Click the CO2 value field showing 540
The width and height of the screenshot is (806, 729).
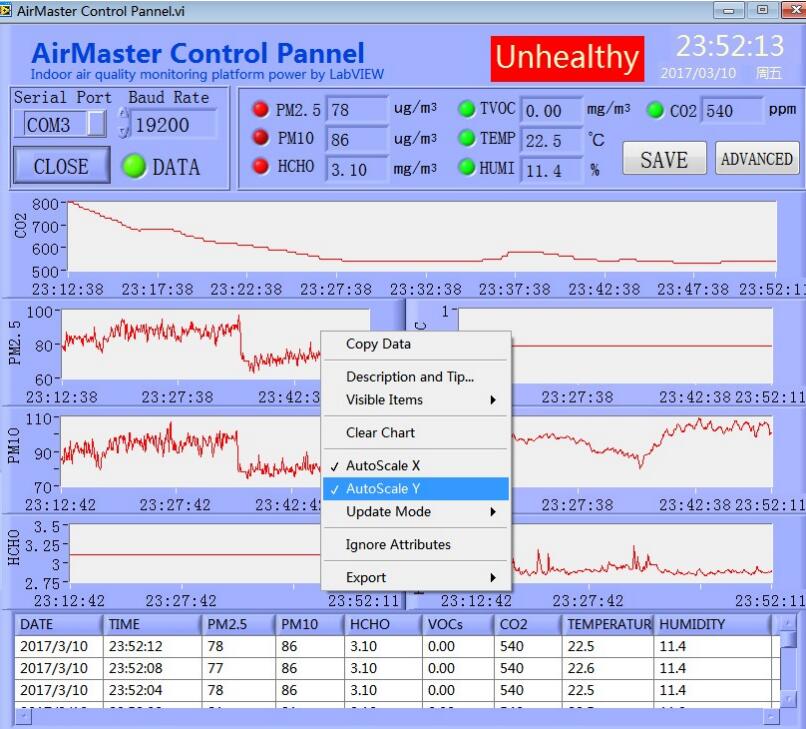(x=732, y=110)
